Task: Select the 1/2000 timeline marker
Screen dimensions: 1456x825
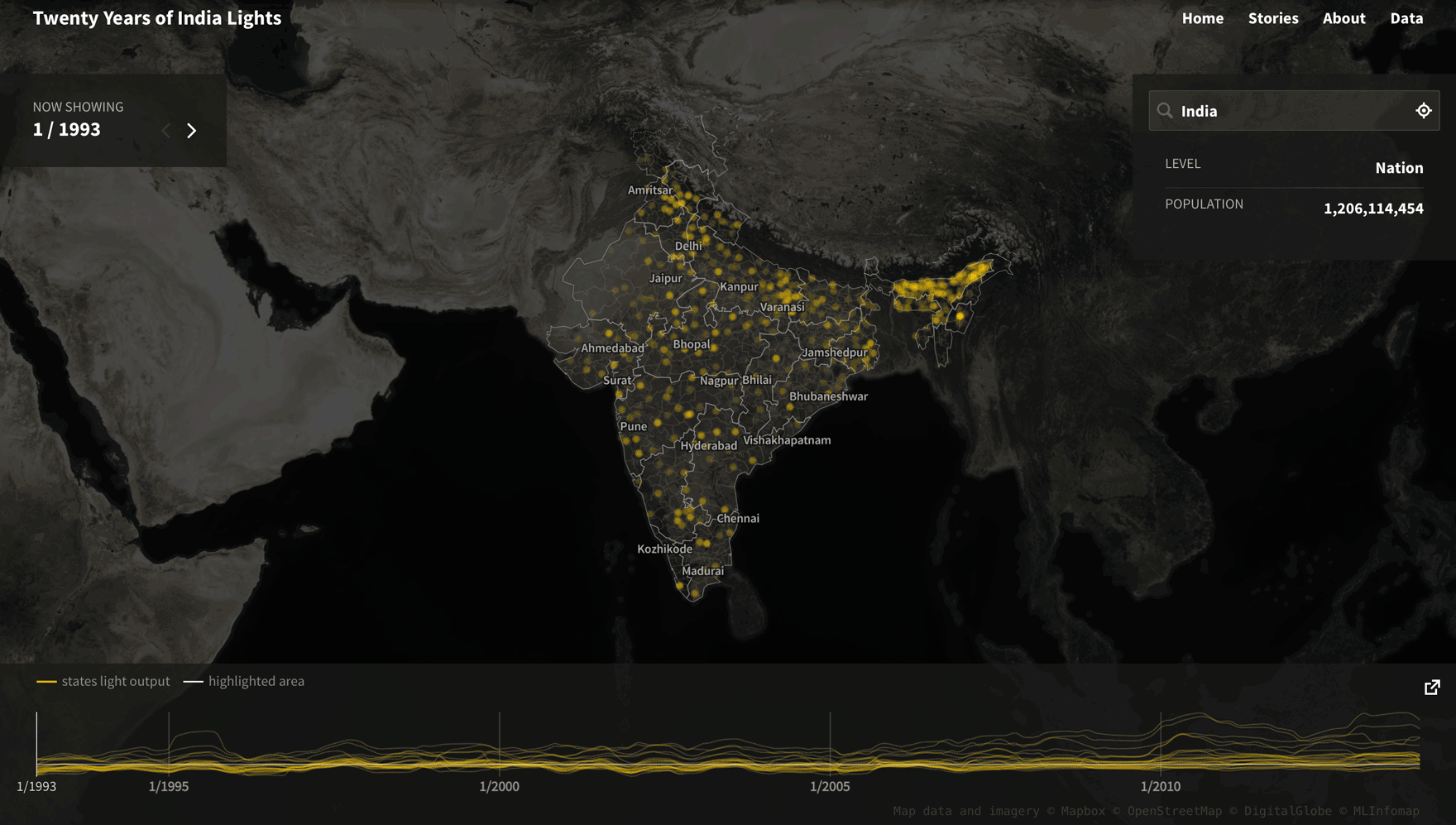Action: (x=500, y=786)
